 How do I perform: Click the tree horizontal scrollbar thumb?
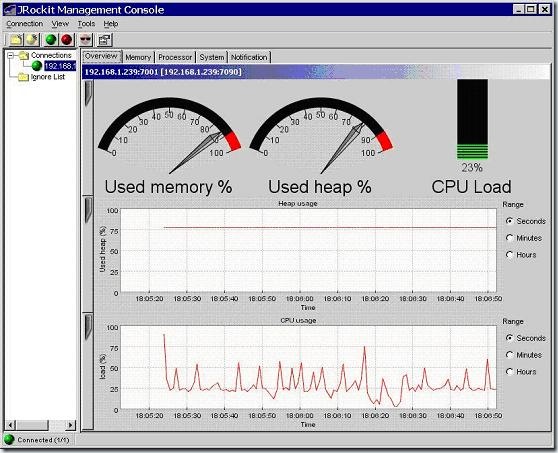click(x=32, y=425)
